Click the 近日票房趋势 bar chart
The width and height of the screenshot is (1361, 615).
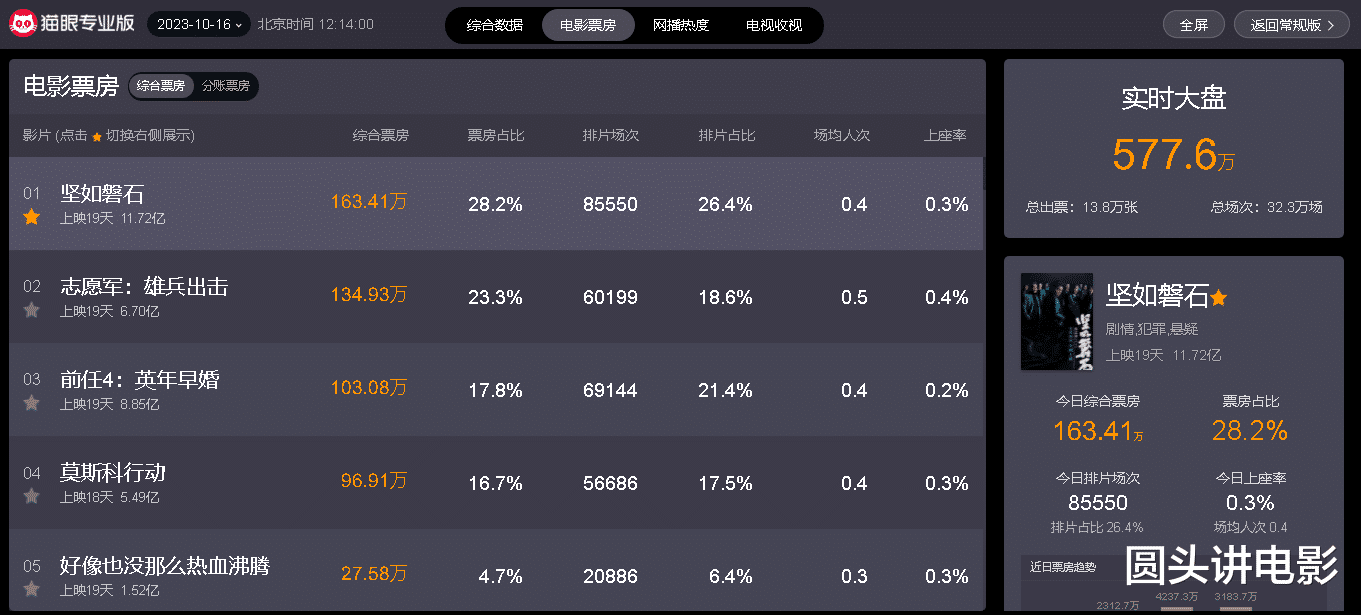pos(1174,597)
